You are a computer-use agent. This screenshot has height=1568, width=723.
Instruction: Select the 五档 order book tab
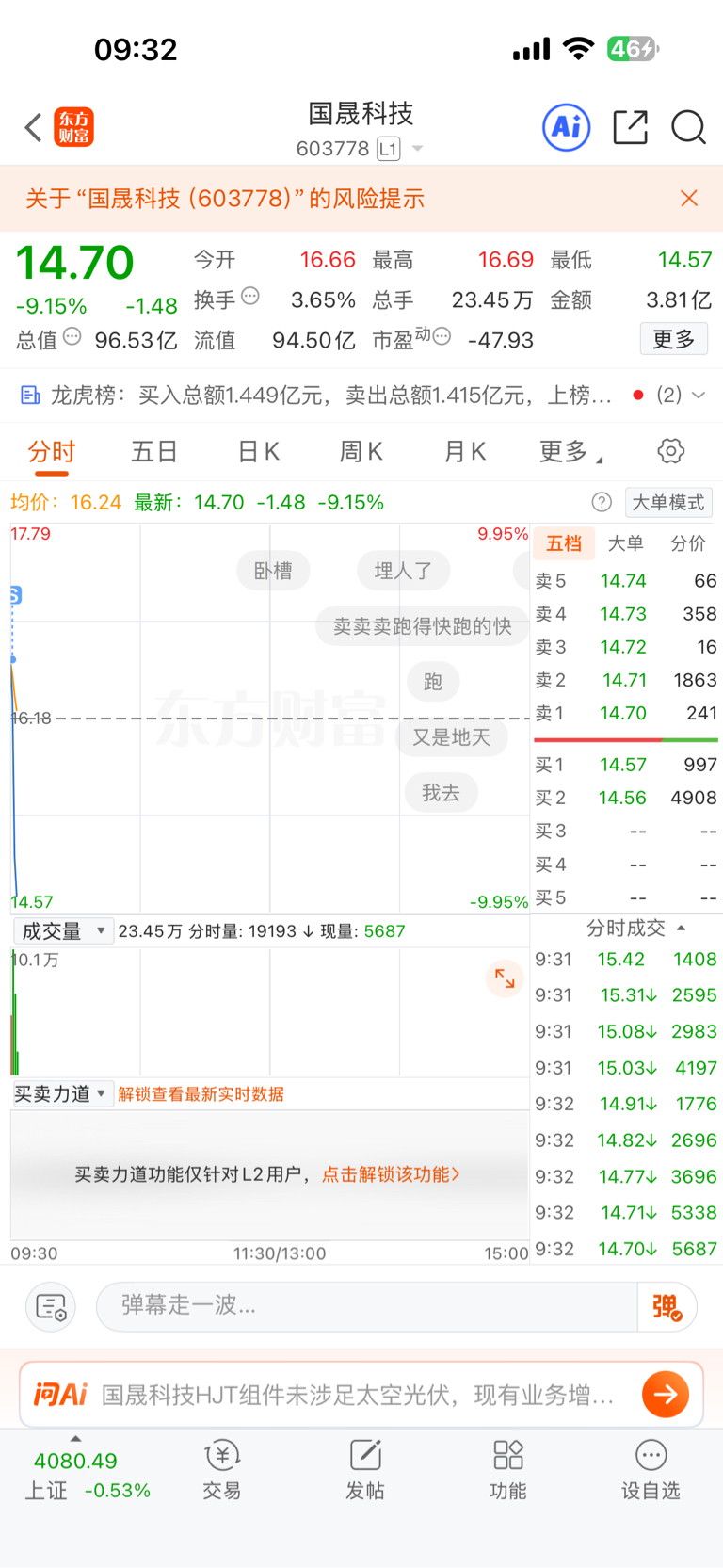(564, 543)
